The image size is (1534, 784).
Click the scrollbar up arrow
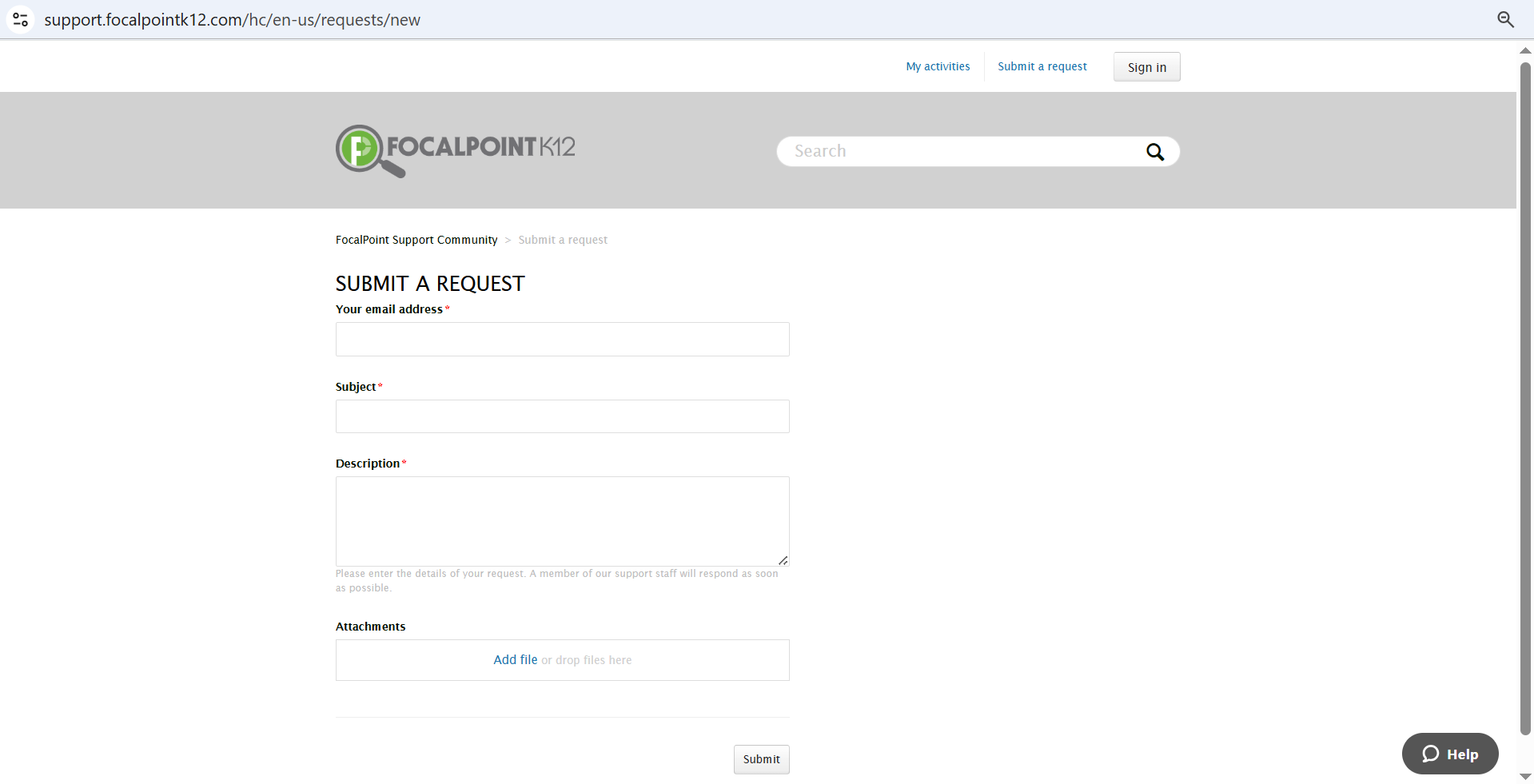click(1525, 50)
